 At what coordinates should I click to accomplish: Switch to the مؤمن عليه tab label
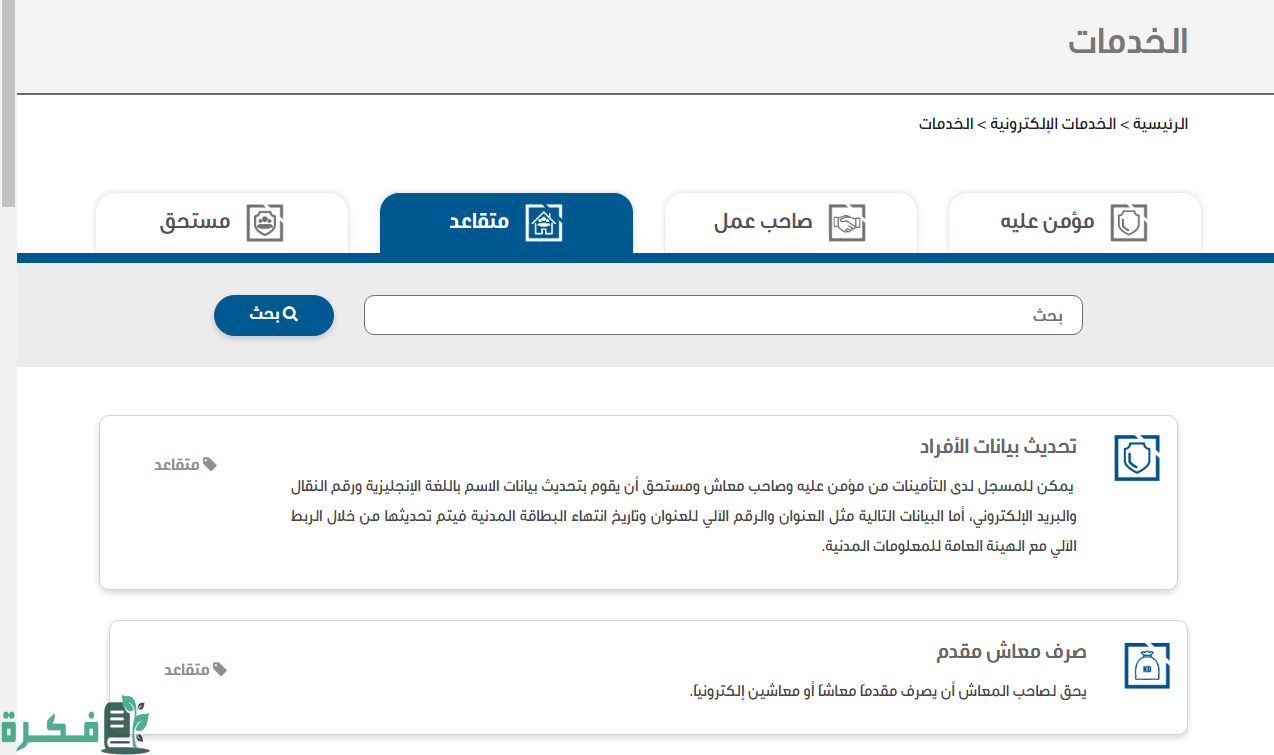(x=1047, y=222)
